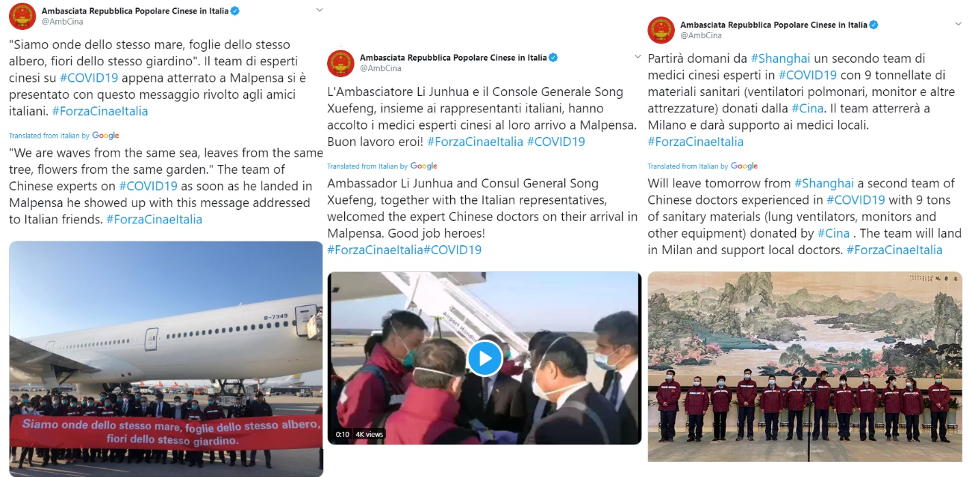This screenshot has height=477, width=970.
Task: Open the airplane banner photo
Action: (x=166, y=359)
